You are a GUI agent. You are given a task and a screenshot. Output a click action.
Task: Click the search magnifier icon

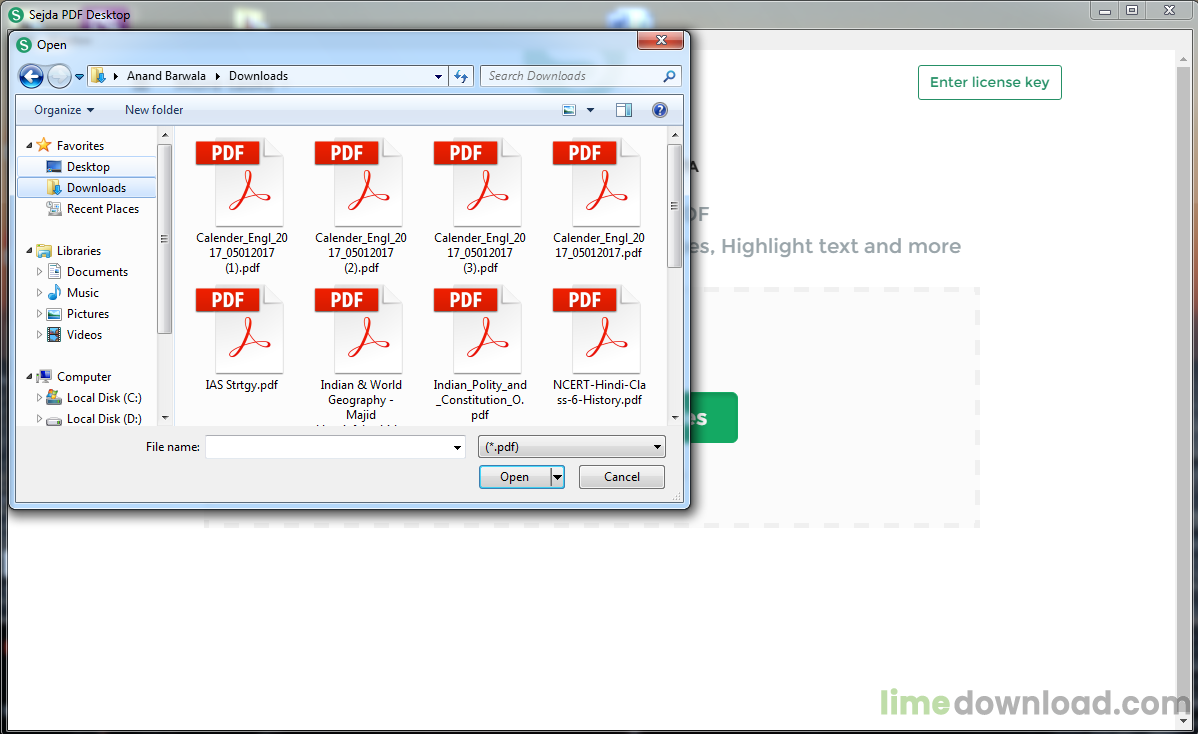click(669, 76)
